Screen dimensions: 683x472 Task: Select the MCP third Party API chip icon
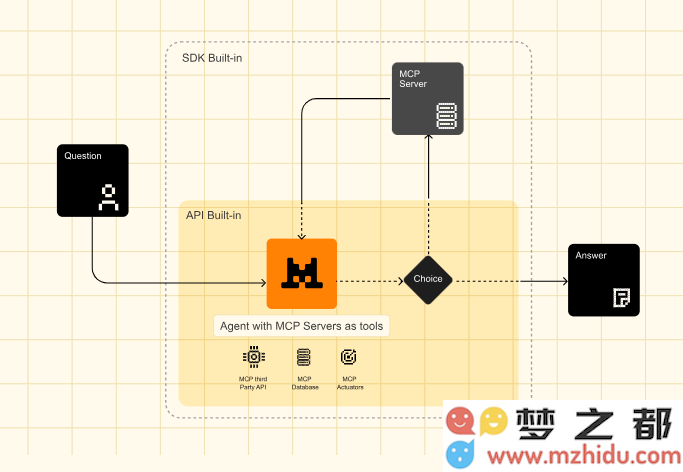[x=254, y=357]
